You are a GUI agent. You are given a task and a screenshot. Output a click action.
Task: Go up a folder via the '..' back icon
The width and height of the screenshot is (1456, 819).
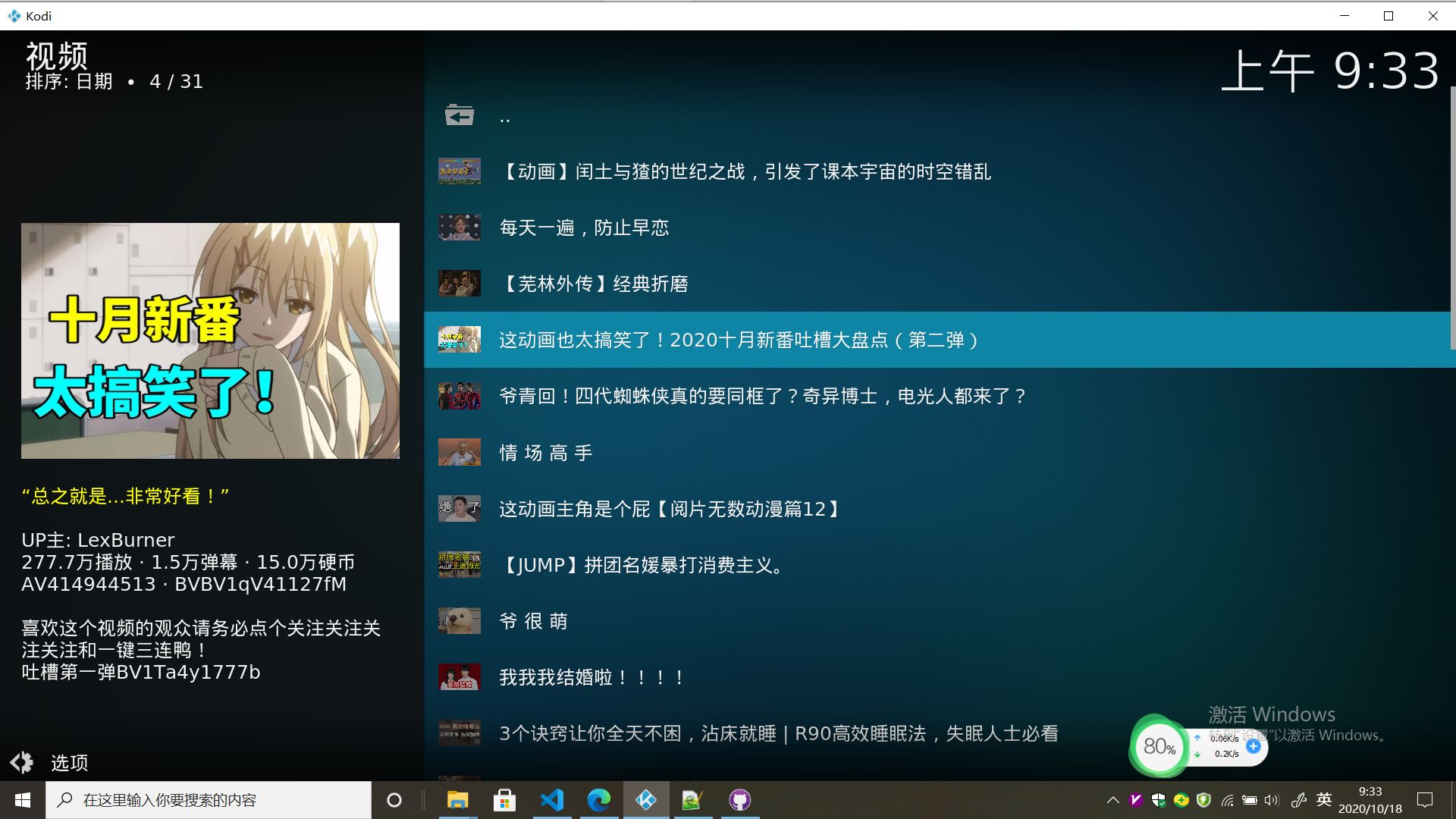click(459, 115)
